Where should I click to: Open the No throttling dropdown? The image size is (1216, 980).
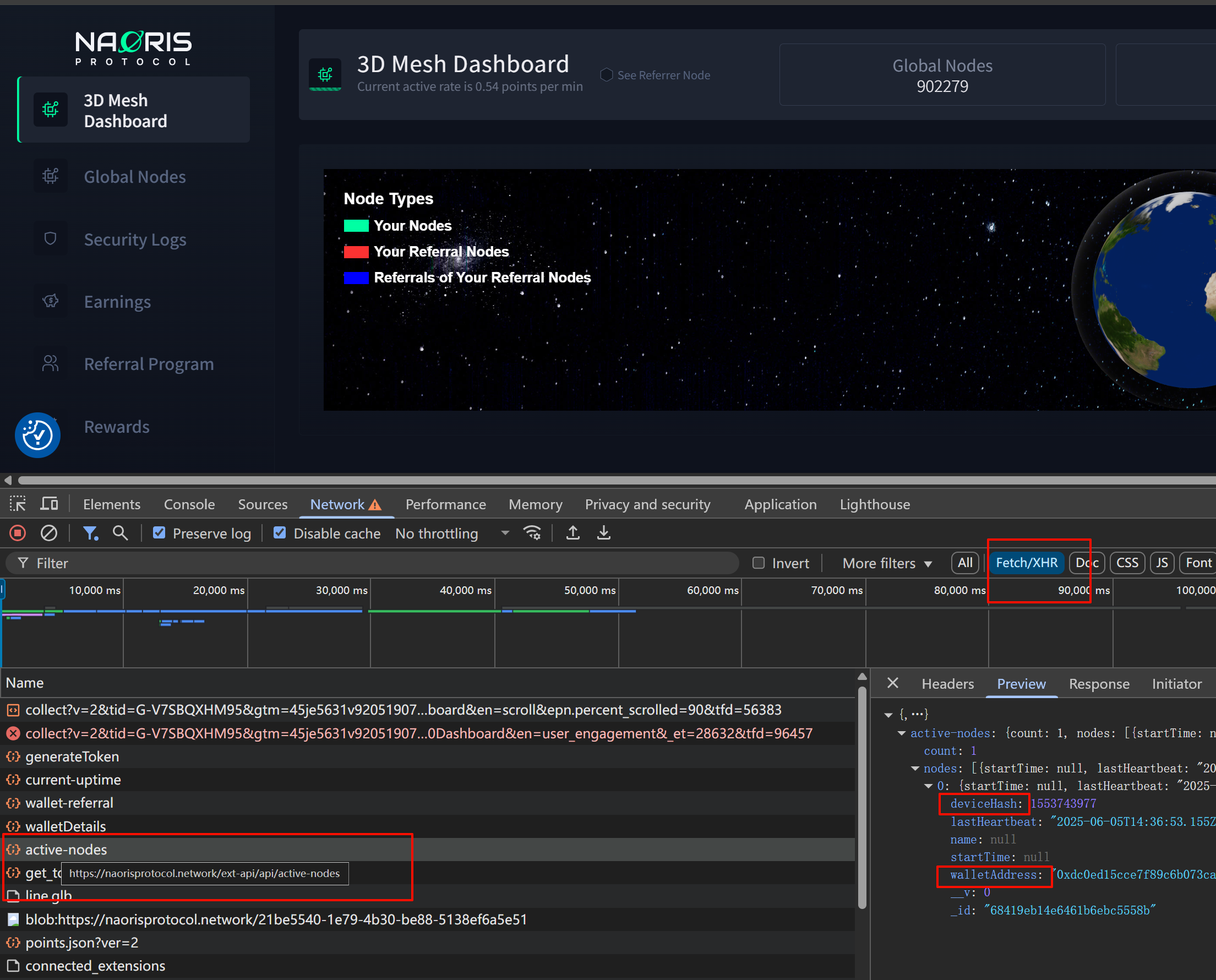(x=452, y=533)
